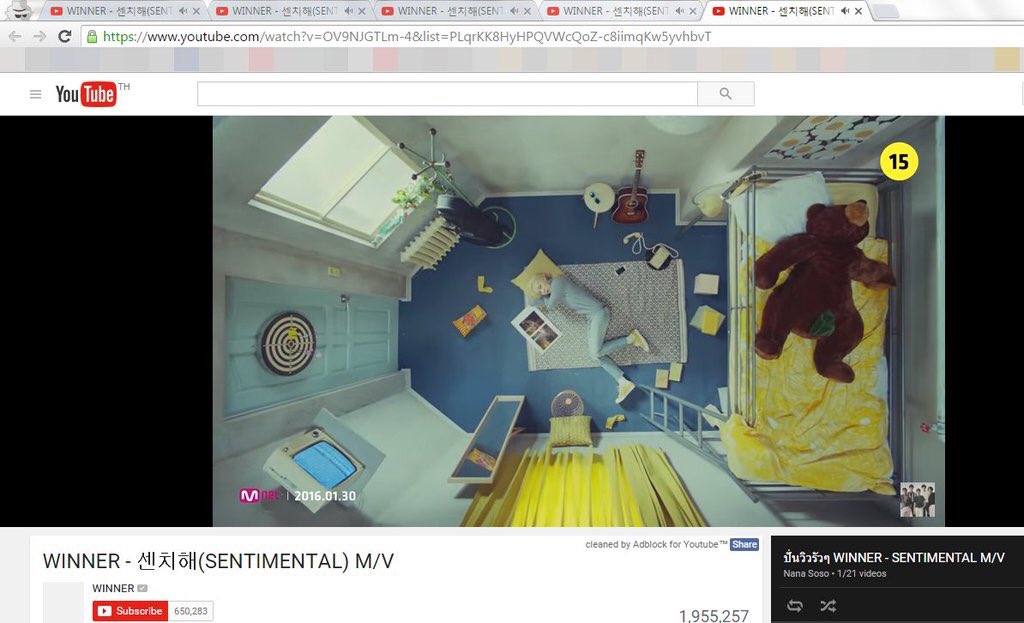Click the 1/21 videos playlist counter
Viewport: 1024px width, 623px height.
[861, 574]
